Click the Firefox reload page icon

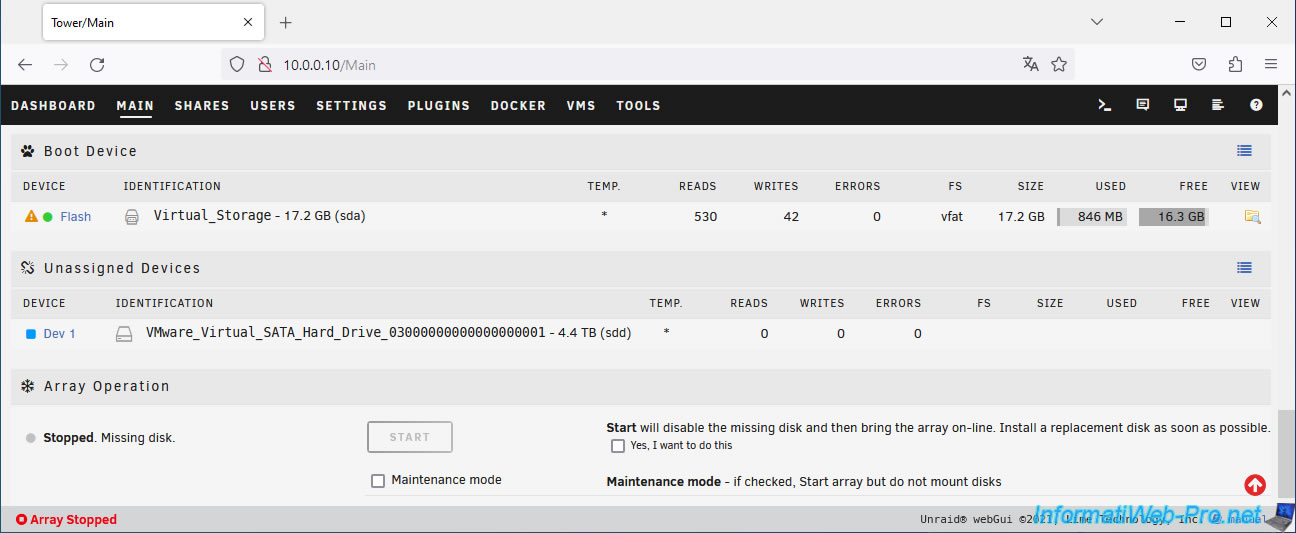tap(97, 65)
